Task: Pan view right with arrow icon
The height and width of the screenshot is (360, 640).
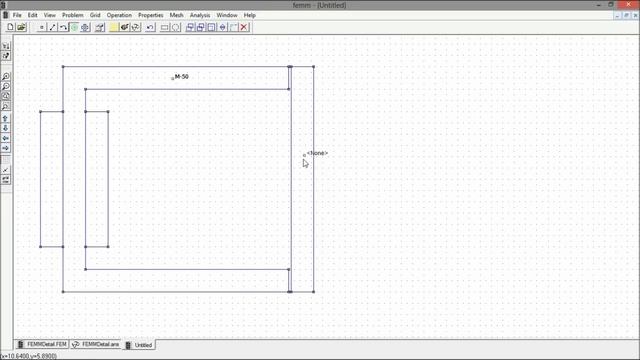Action: tap(6, 148)
